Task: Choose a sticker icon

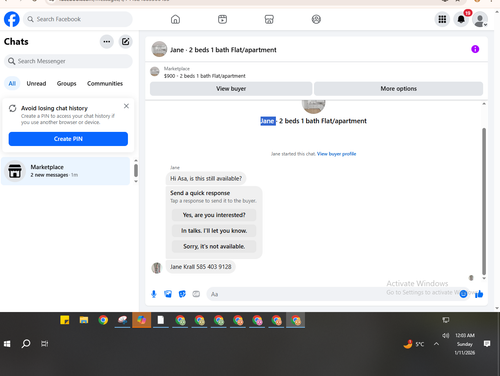Action: point(182,294)
